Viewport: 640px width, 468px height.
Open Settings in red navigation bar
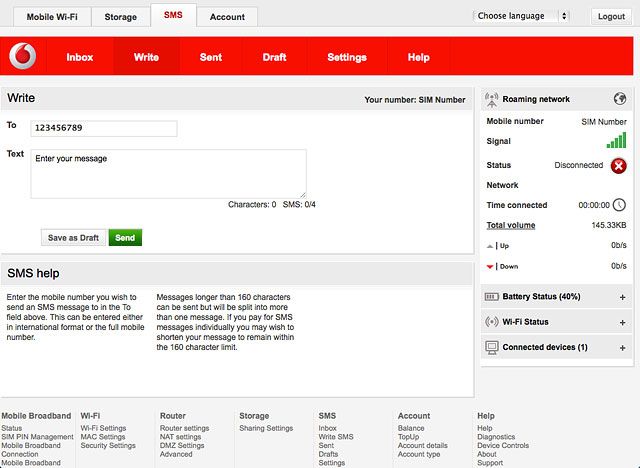pos(347,57)
